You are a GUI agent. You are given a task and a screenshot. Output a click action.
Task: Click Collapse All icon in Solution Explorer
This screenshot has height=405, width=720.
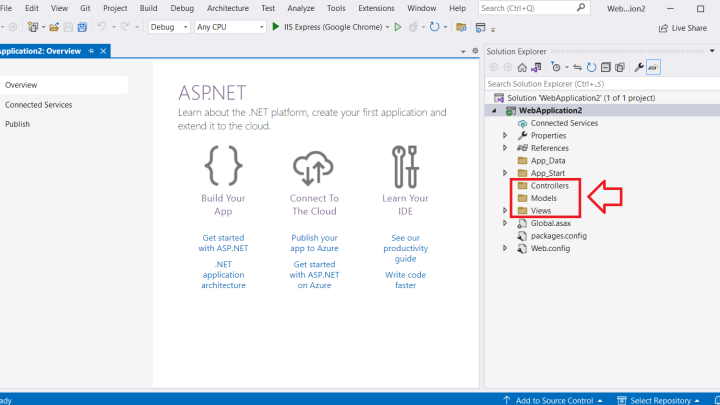(x=606, y=68)
